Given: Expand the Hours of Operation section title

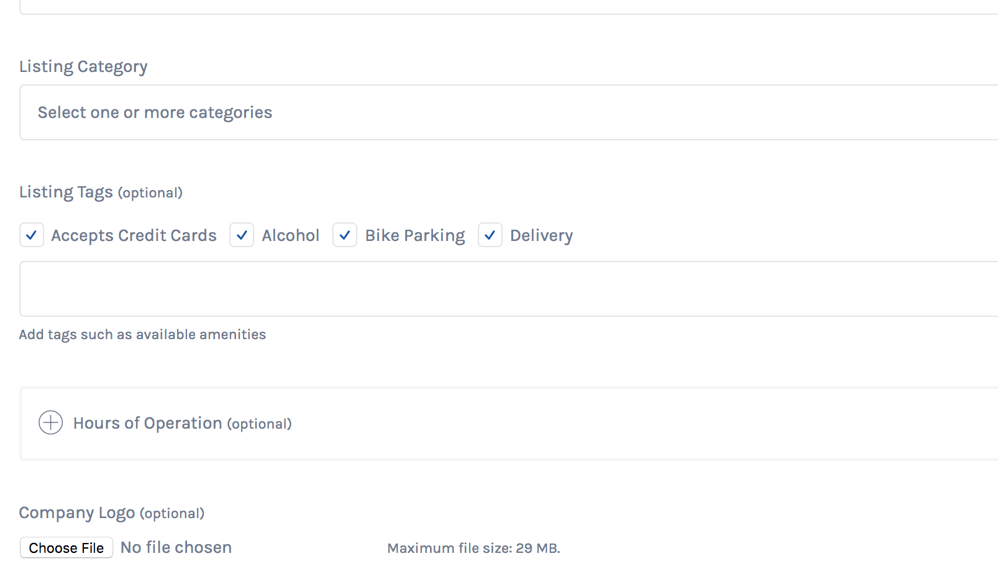Looking at the screenshot, I should (182, 423).
